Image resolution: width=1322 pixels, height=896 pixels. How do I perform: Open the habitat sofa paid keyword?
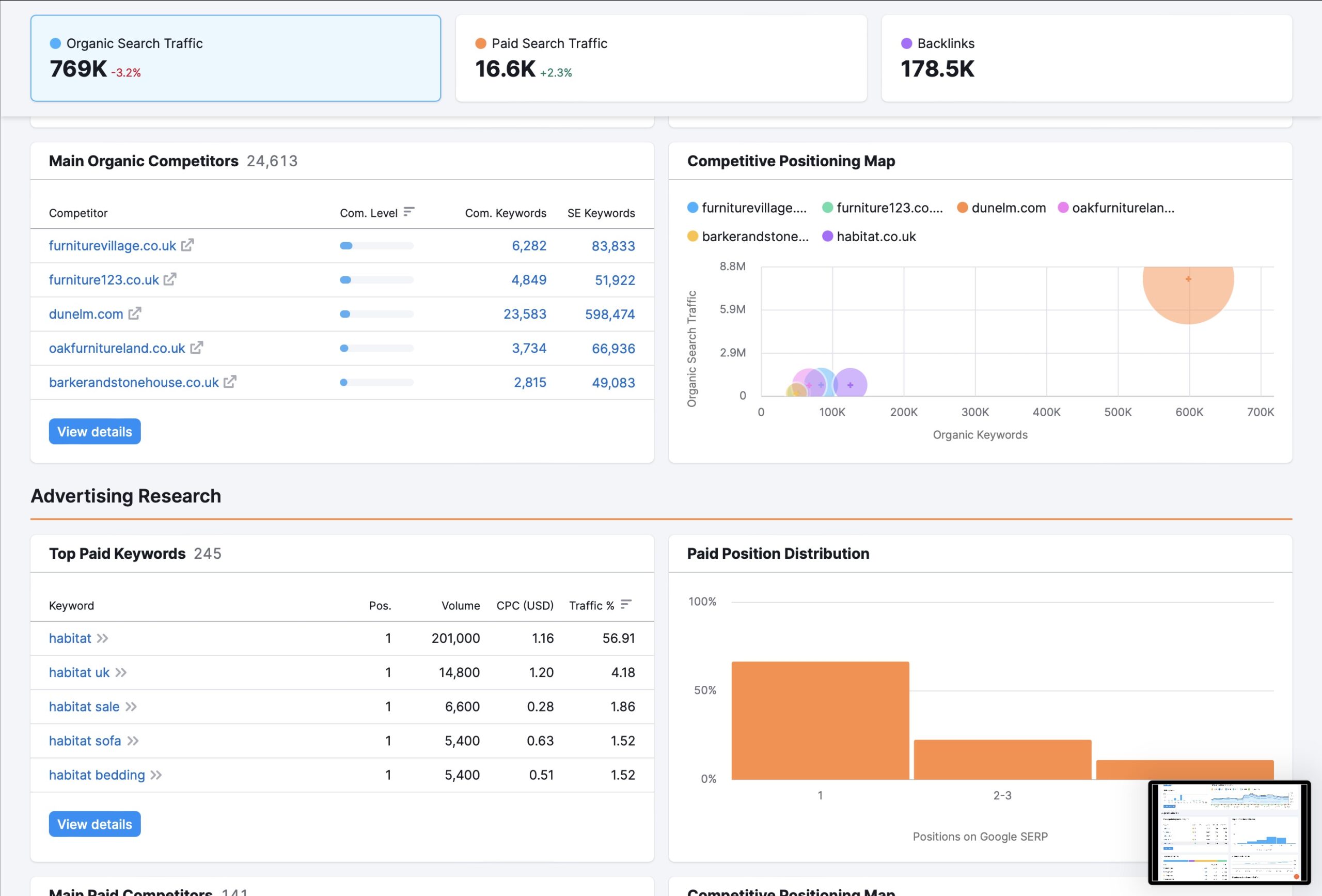click(x=85, y=741)
